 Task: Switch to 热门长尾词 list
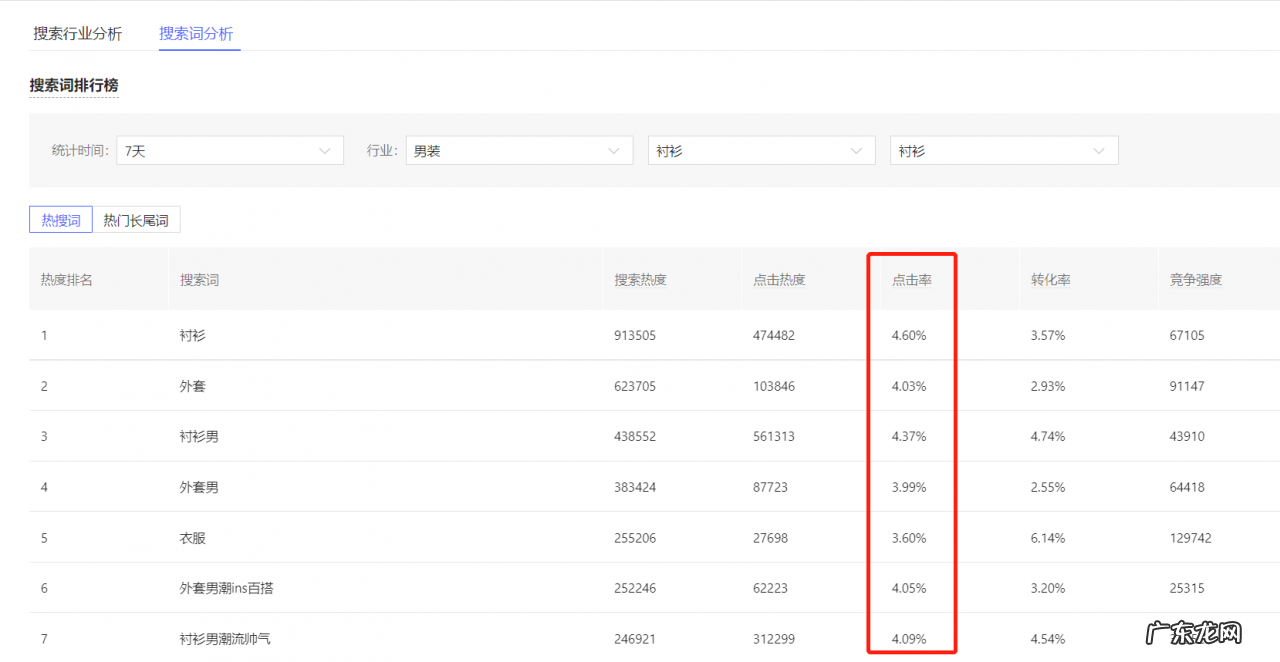click(x=136, y=220)
